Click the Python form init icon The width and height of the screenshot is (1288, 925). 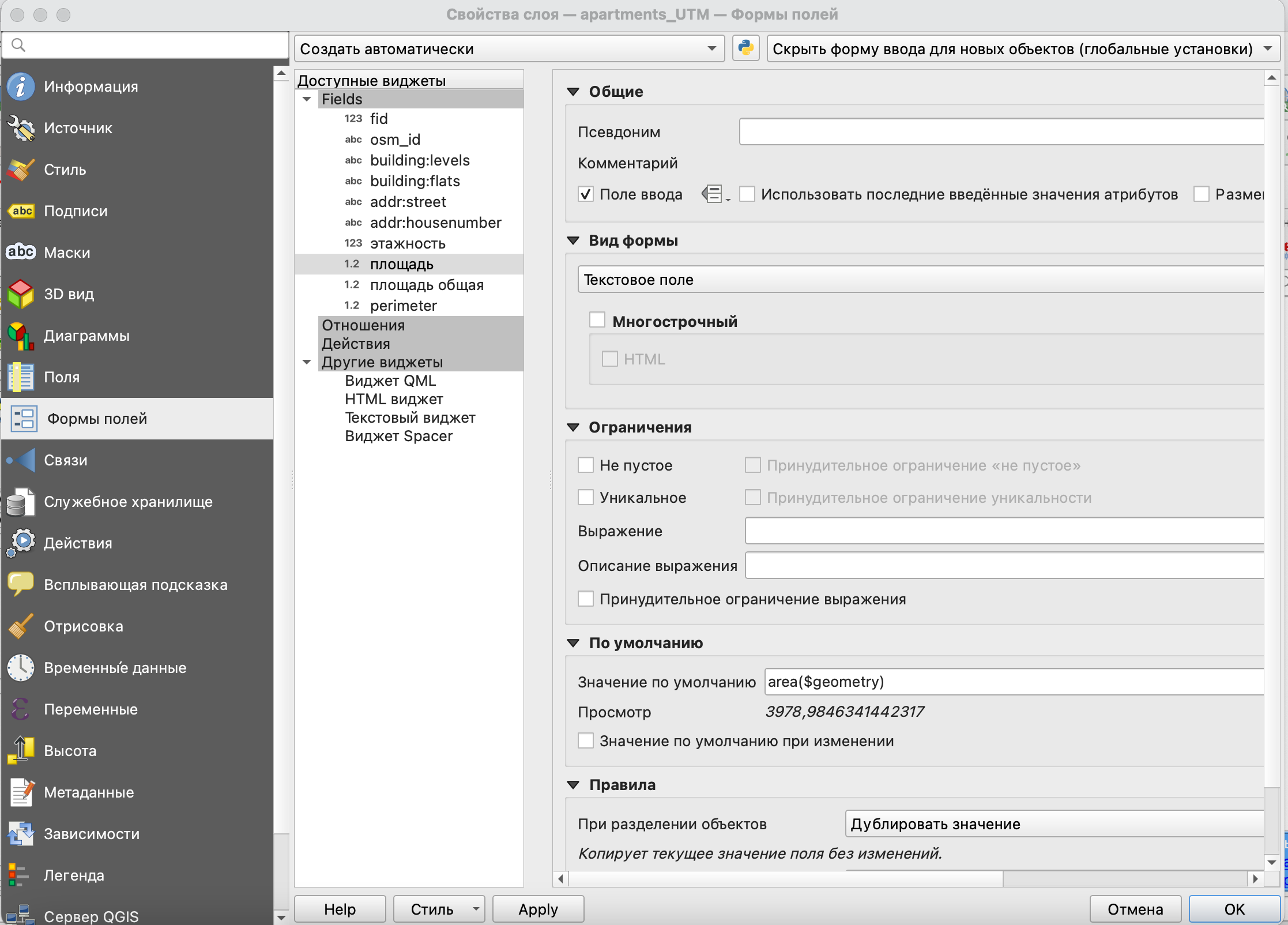pyautogui.click(x=745, y=48)
